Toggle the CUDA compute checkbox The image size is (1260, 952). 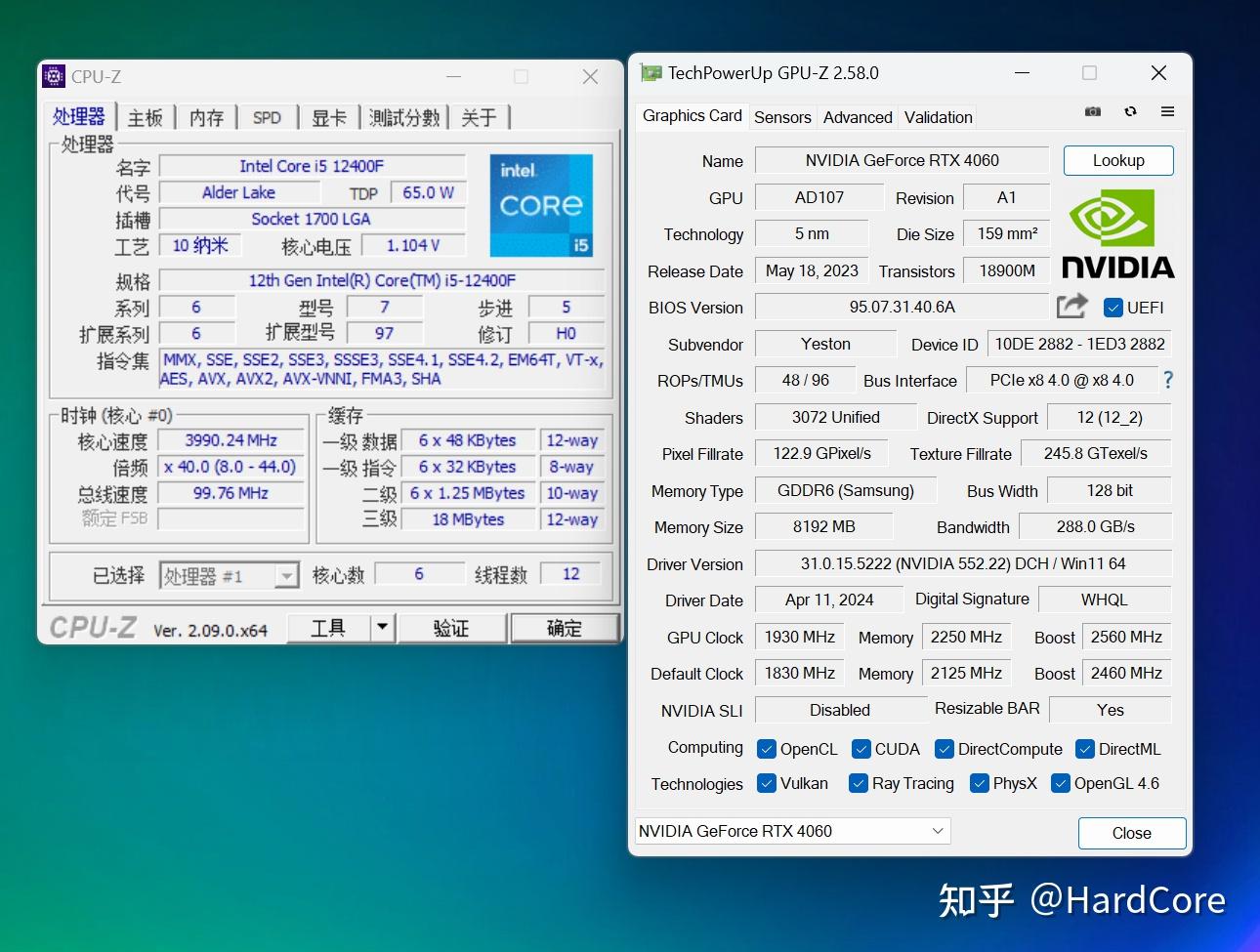(861, 749)
